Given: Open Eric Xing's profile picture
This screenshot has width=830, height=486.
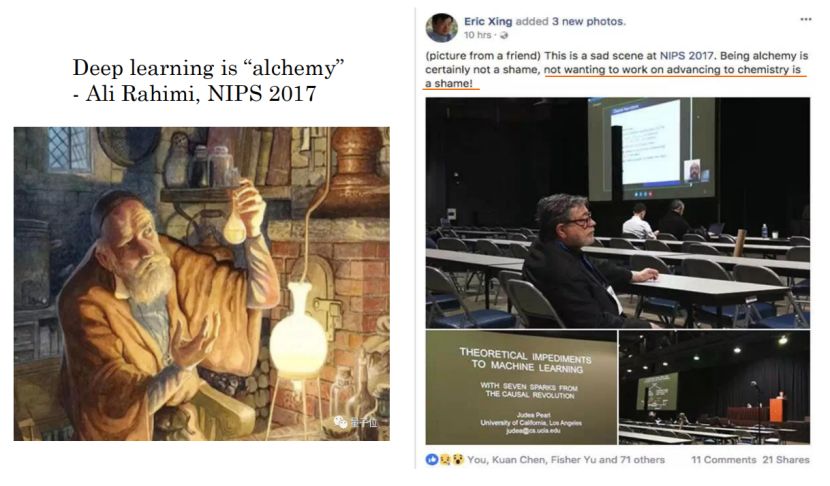Looking at the screenshot, I should [x=441, y=28].
